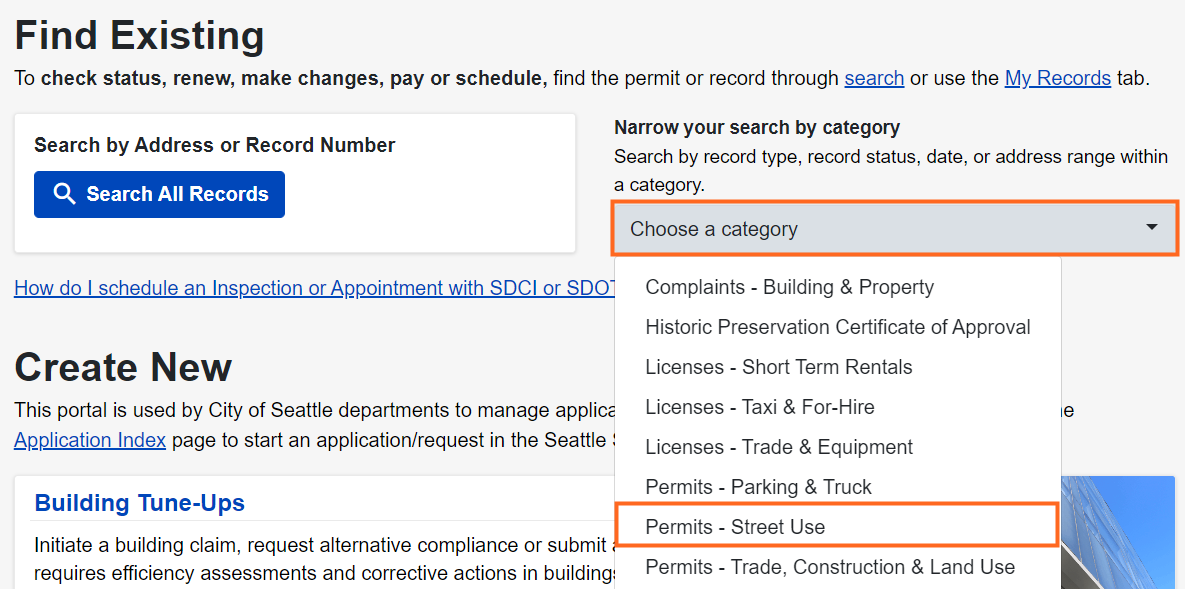1185x589 pixels.
Task: Click the dropdown caret arrow
Action: 1152,228
